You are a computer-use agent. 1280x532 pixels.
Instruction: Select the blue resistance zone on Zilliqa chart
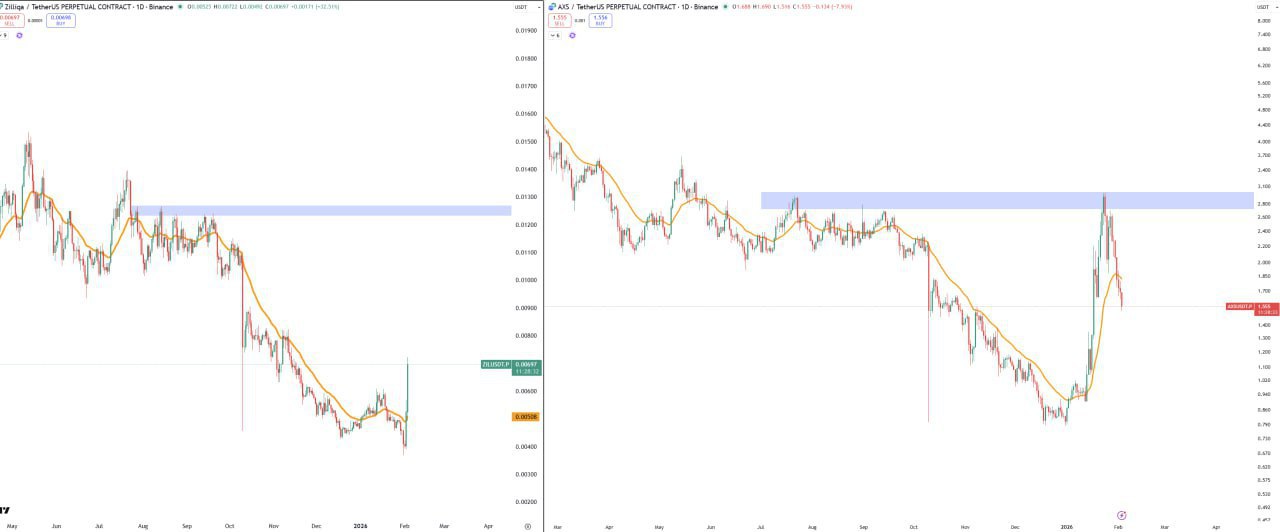[x=320, y=211]
